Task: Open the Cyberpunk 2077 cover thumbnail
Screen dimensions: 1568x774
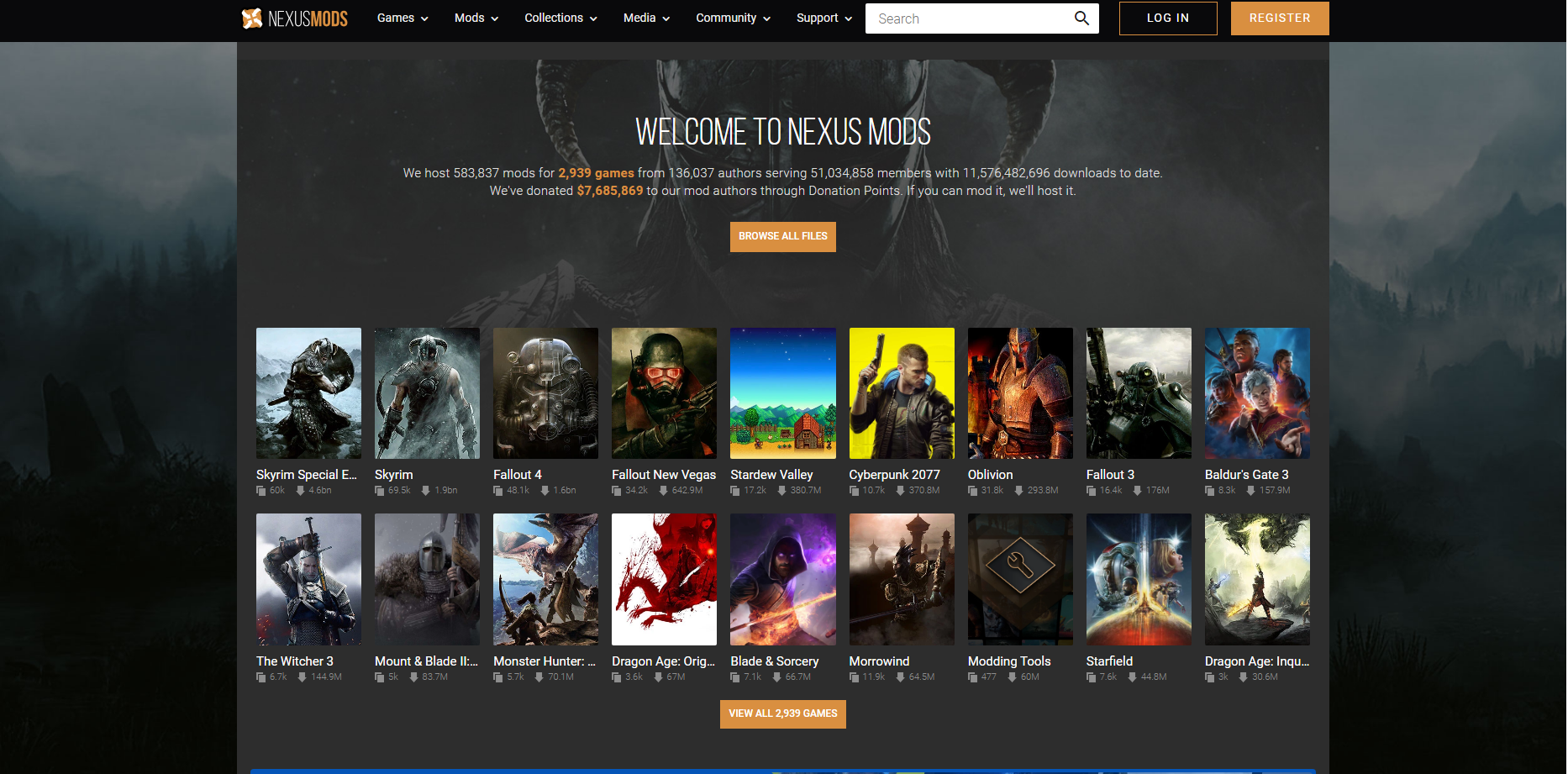Action: click(902, 393)
